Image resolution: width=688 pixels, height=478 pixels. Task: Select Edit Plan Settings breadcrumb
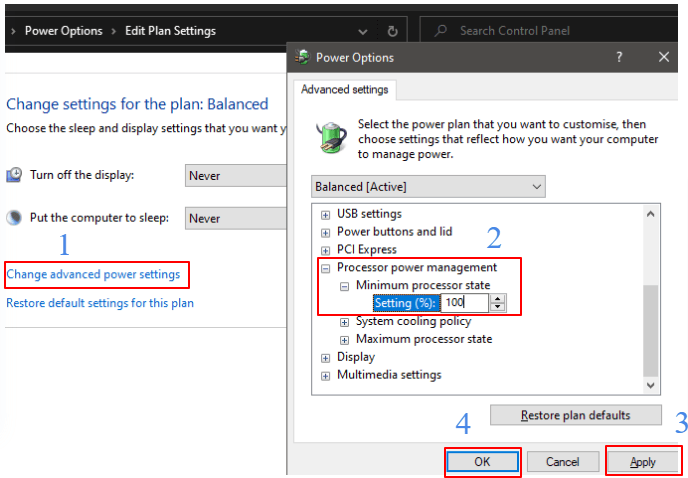click(170, 31)
